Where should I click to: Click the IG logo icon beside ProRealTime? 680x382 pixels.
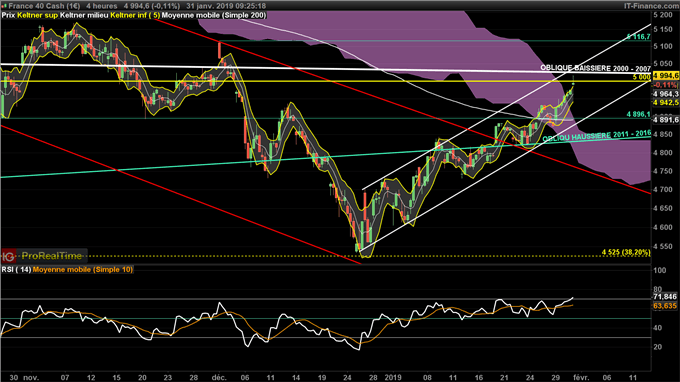pos(8,256)
